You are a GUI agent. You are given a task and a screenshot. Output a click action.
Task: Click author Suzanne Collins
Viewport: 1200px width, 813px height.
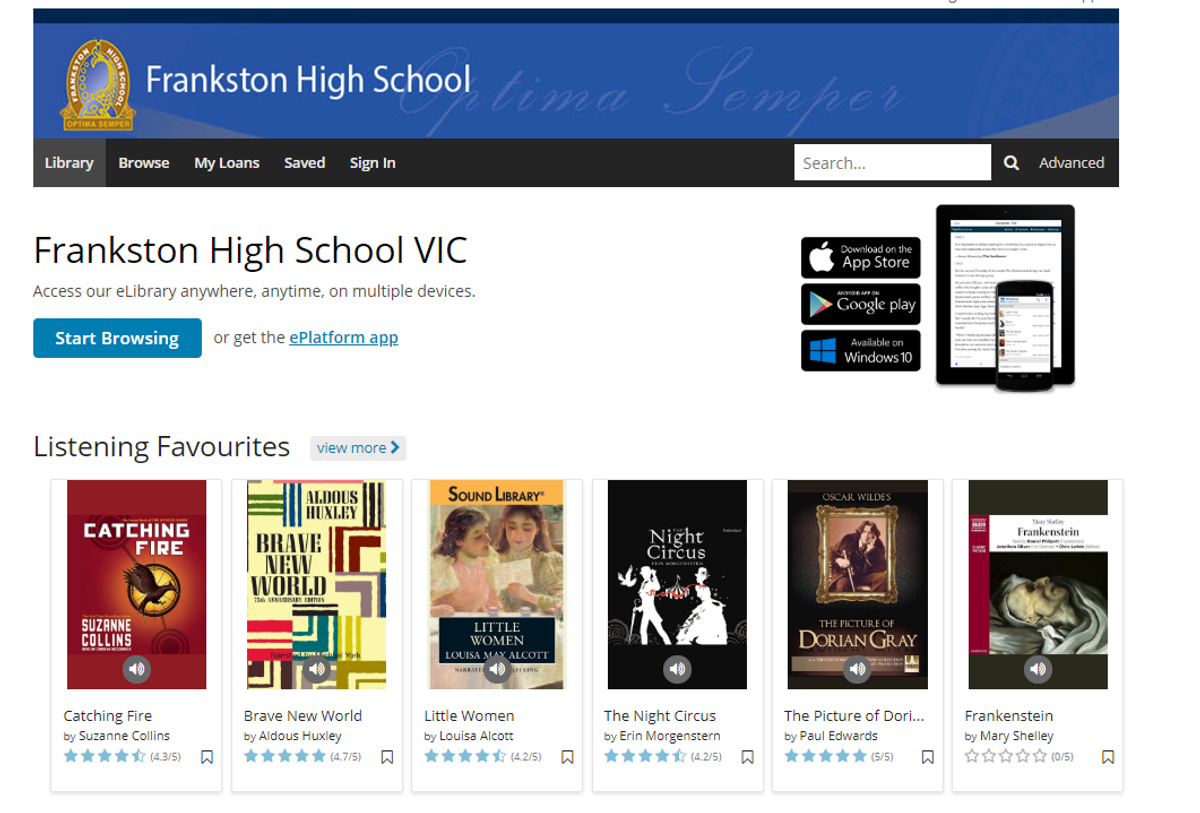click(x=124, y=736)
